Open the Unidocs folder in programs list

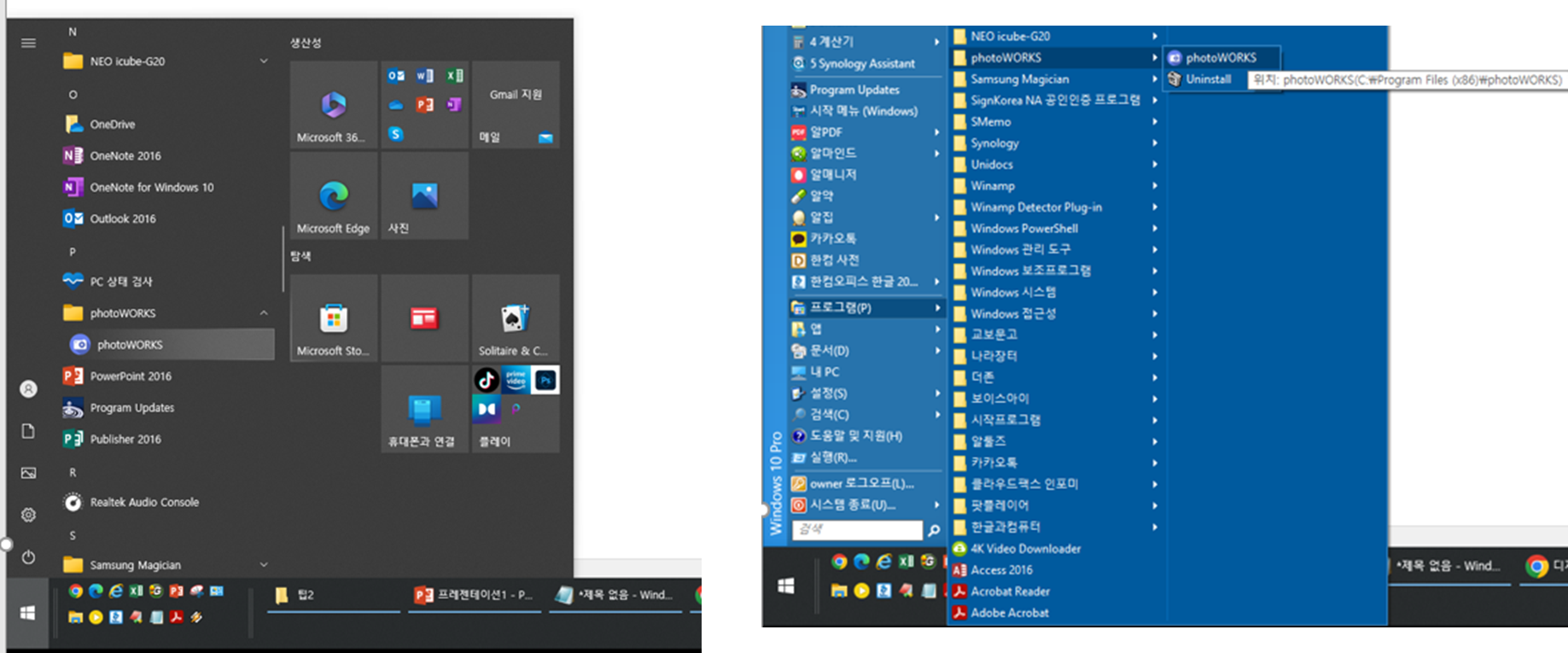[1056, 165]
